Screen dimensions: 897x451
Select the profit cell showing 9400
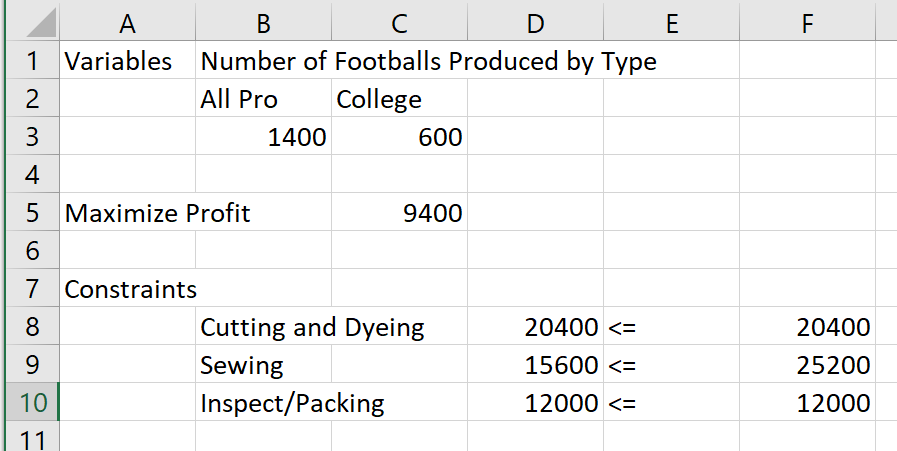[399, 213]
